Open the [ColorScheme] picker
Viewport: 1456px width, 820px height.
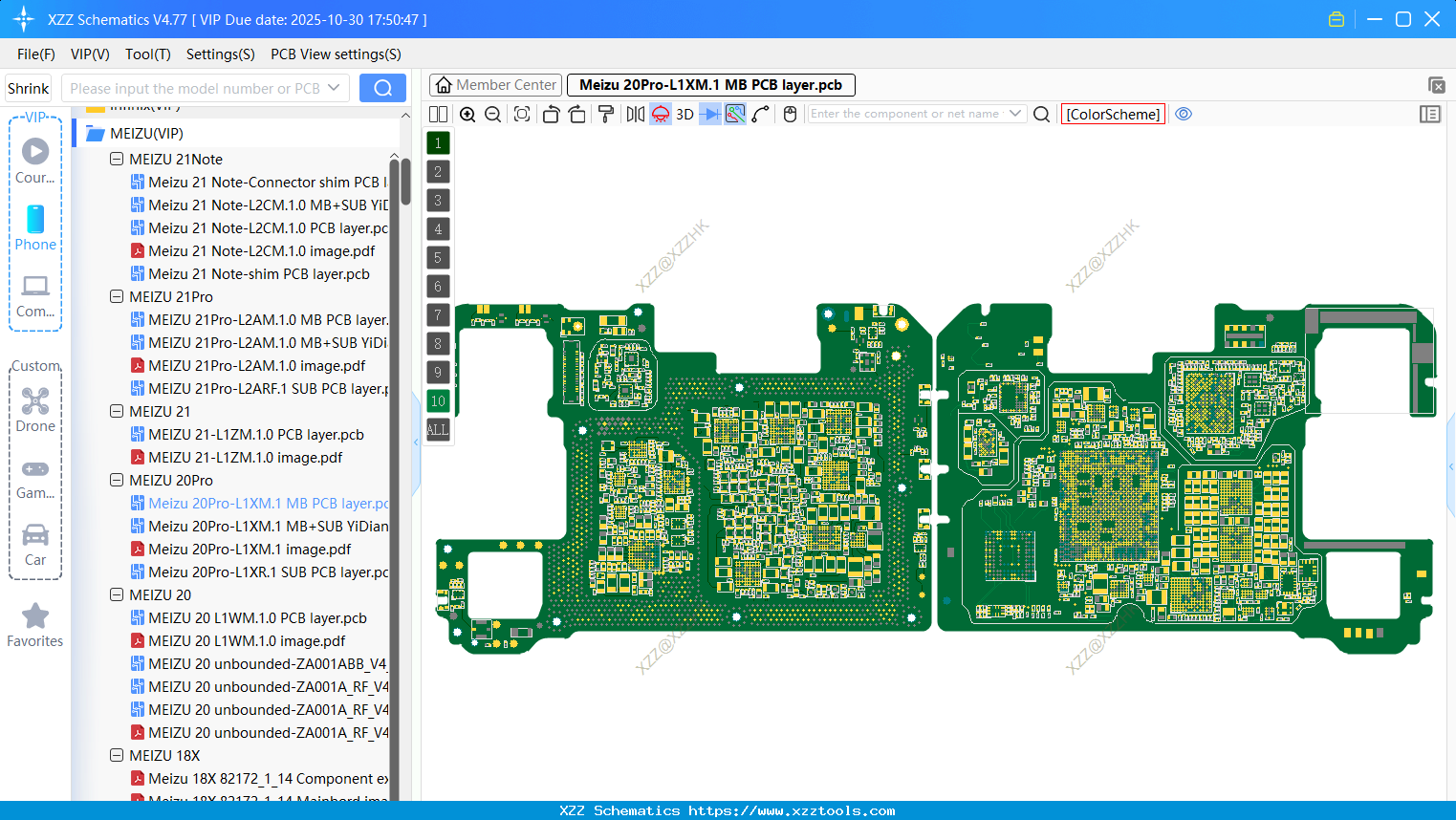[1112, 114]
